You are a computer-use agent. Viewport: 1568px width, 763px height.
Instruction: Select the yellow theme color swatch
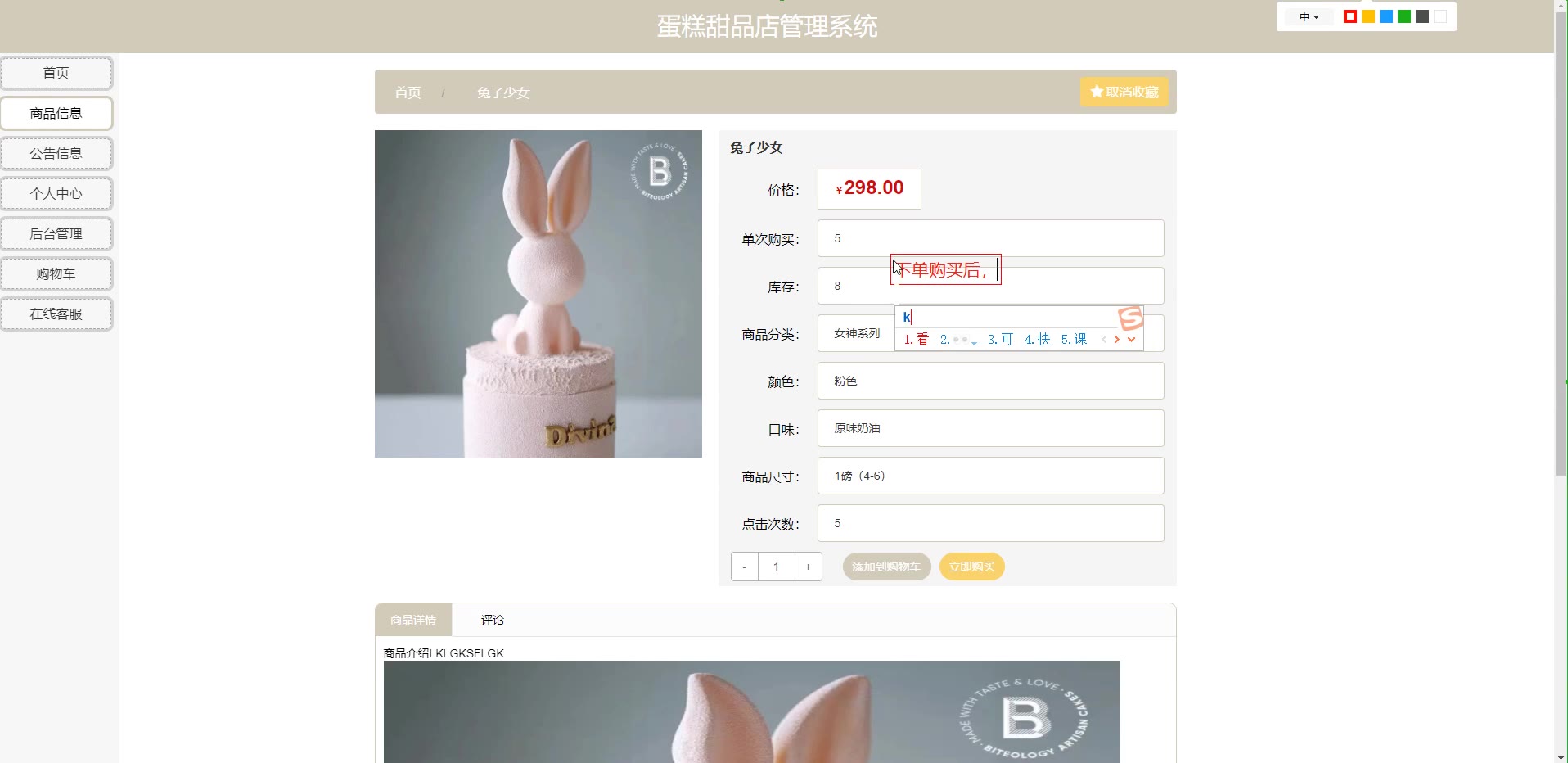1368,16
